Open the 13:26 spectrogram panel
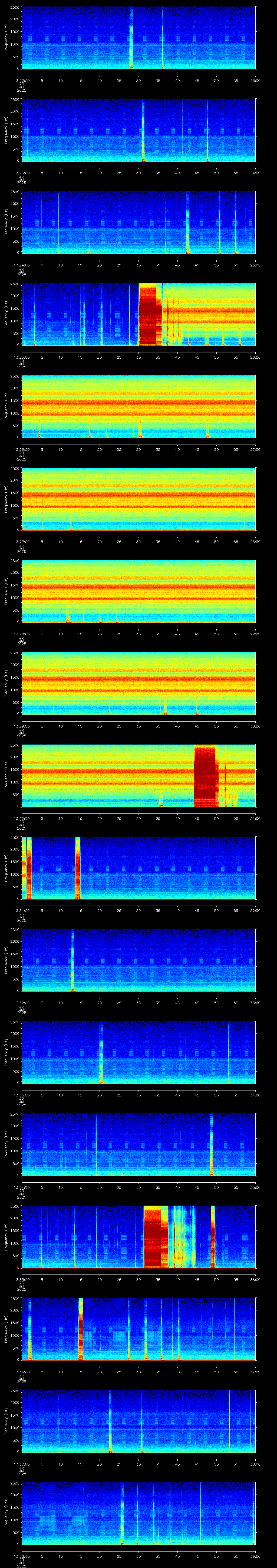The width and height of the screenshot is (277, 1568). (x=138, y=407)
